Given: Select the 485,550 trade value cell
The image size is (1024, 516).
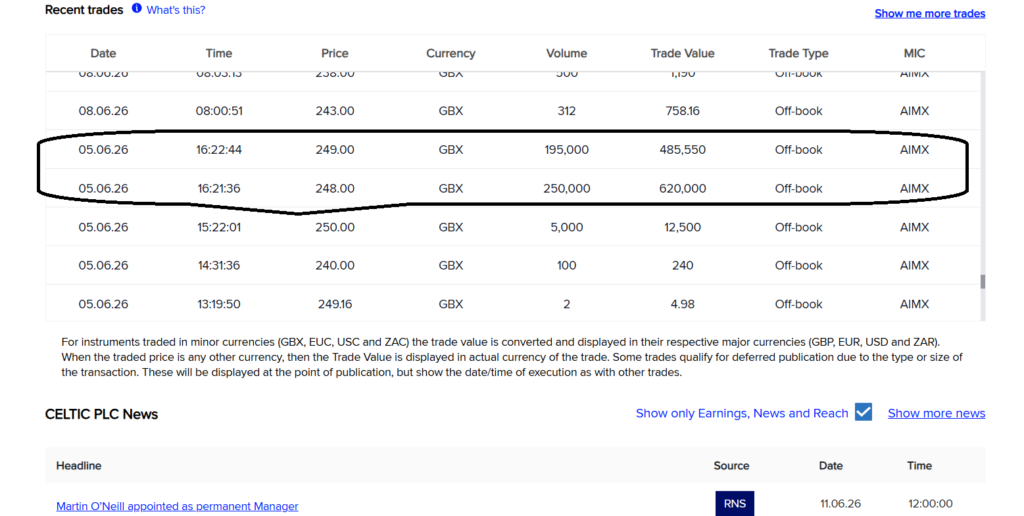Looking at the screenshot, I should pos(682,150).
